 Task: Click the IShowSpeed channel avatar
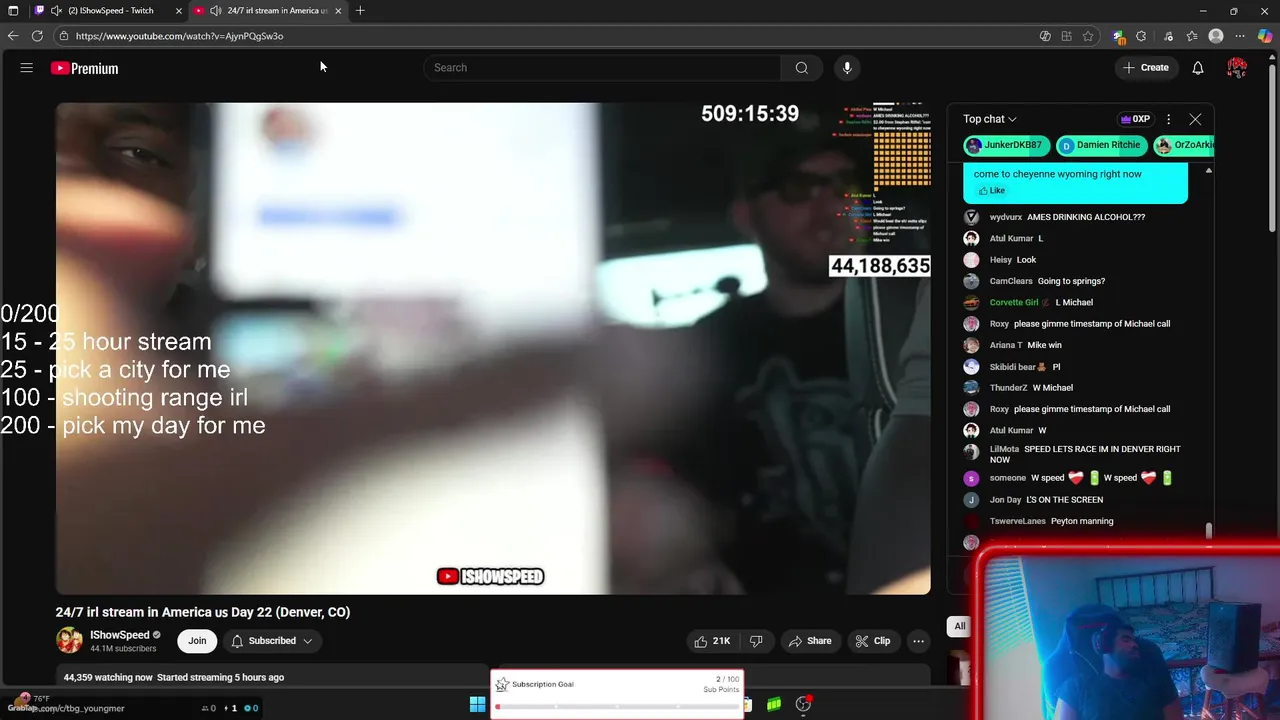click(69, 641)
